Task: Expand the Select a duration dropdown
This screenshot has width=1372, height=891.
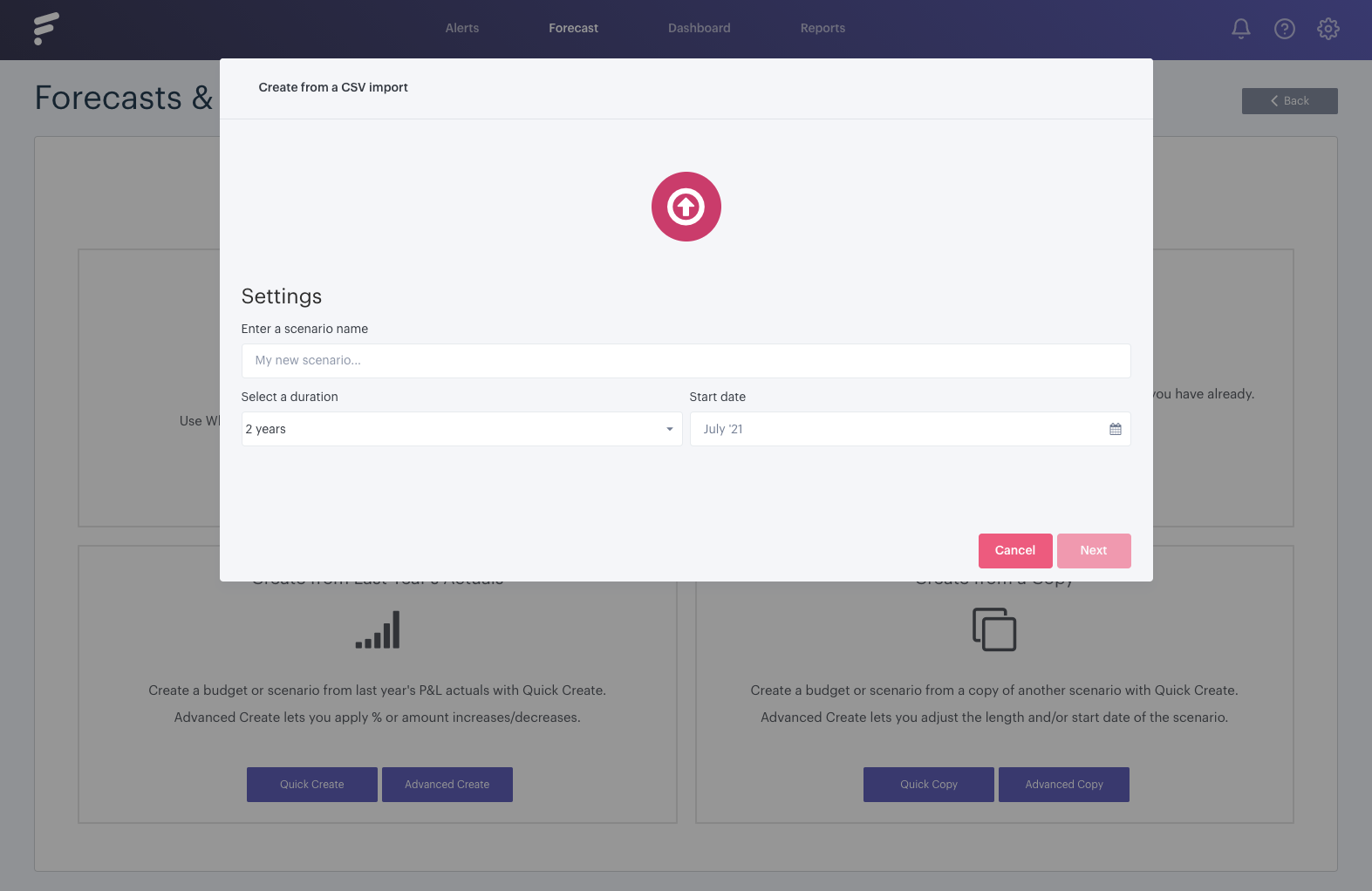Action: point(461,429)
